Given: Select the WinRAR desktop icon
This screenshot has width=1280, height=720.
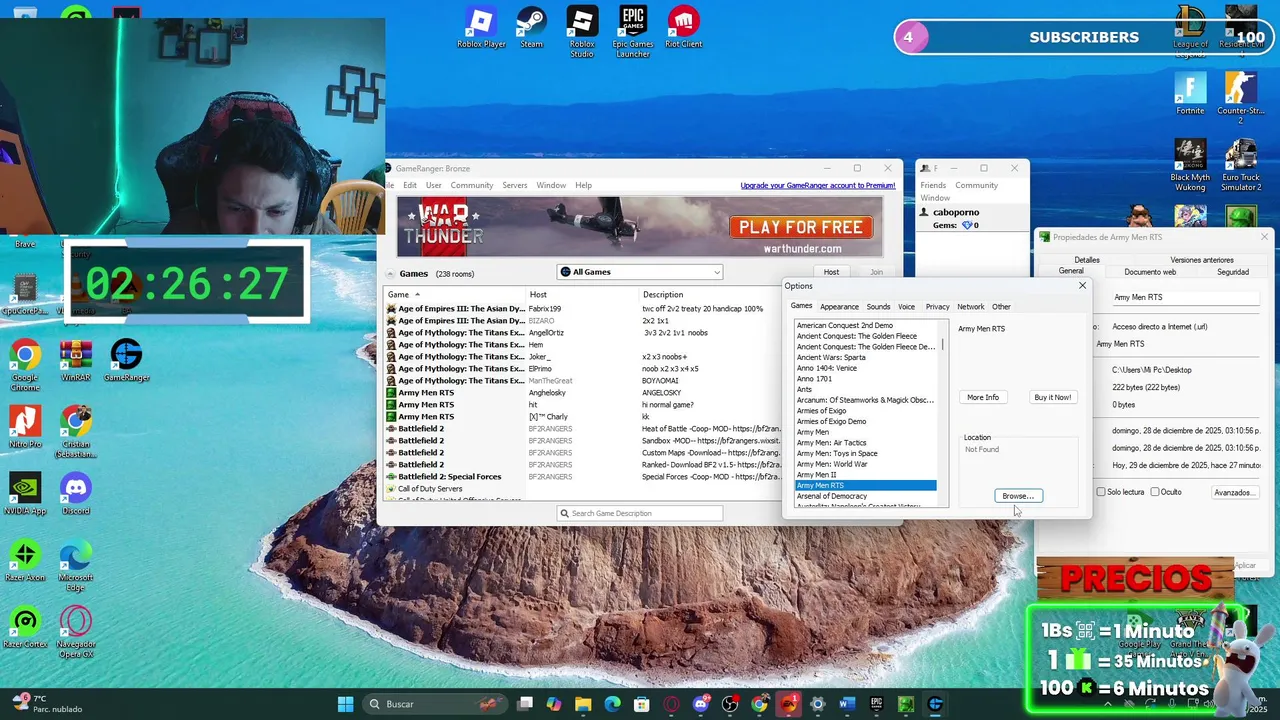Looking at the screenshot, I should (x=76, y=361).
